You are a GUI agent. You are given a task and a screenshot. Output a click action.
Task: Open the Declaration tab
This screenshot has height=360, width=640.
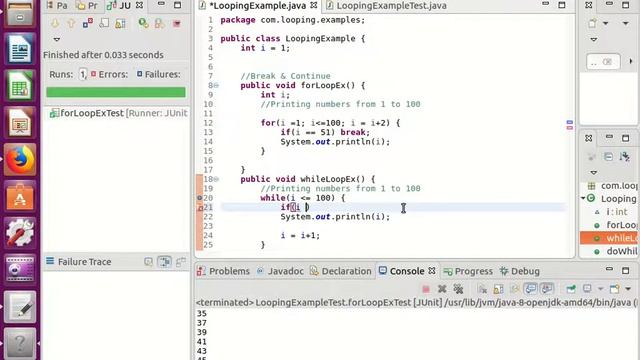pyautogui.click(x=341, y=271)
